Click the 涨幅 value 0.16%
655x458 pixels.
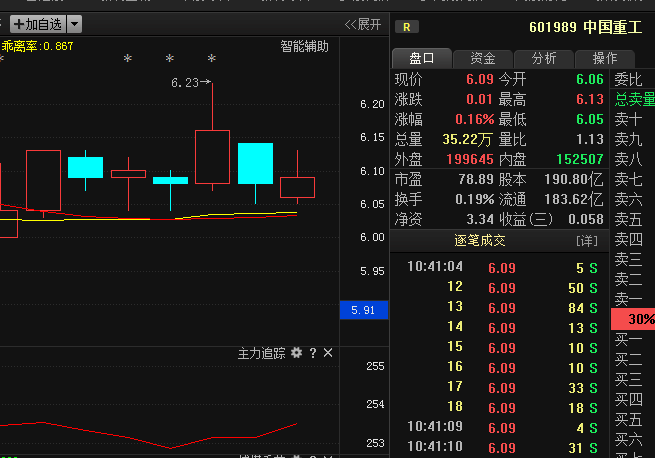[x=475, y=119]
